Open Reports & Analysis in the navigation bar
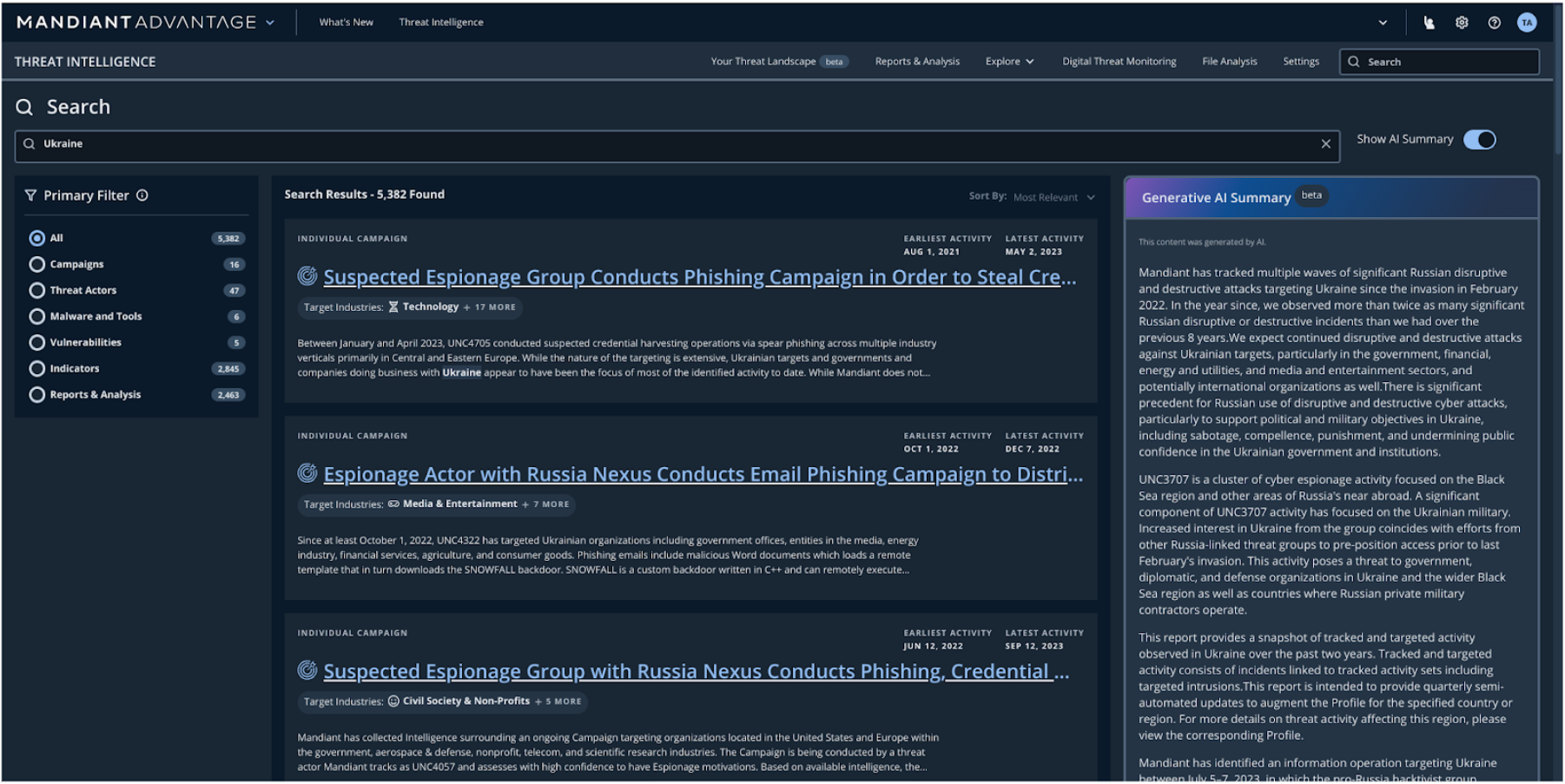The height and width of the screenshot is (784, 1565). click(x=917, y=62)
